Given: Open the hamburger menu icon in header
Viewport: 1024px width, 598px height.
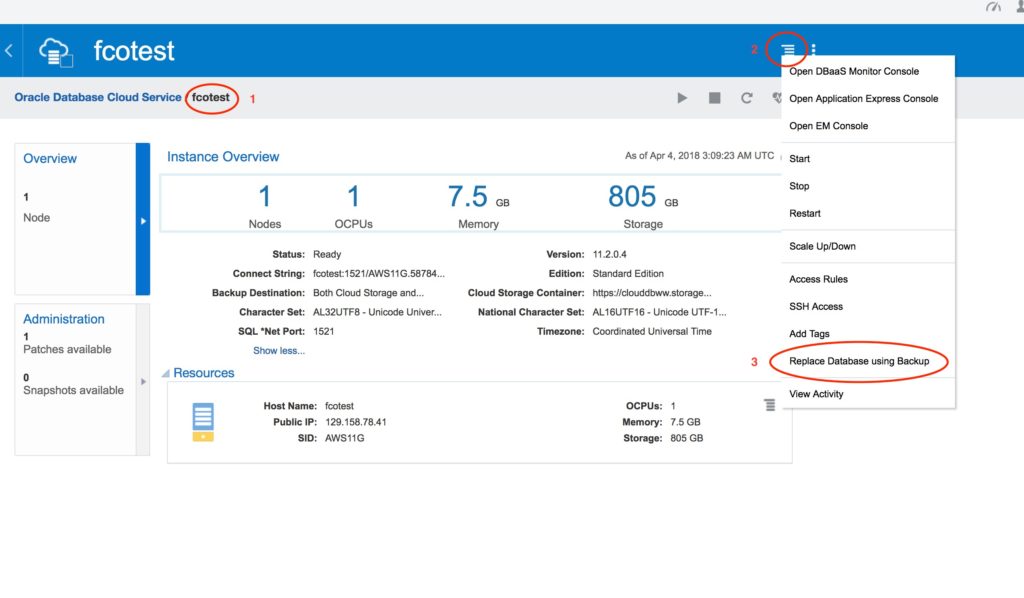Looking at the screenshot, I should coord(788,49).
